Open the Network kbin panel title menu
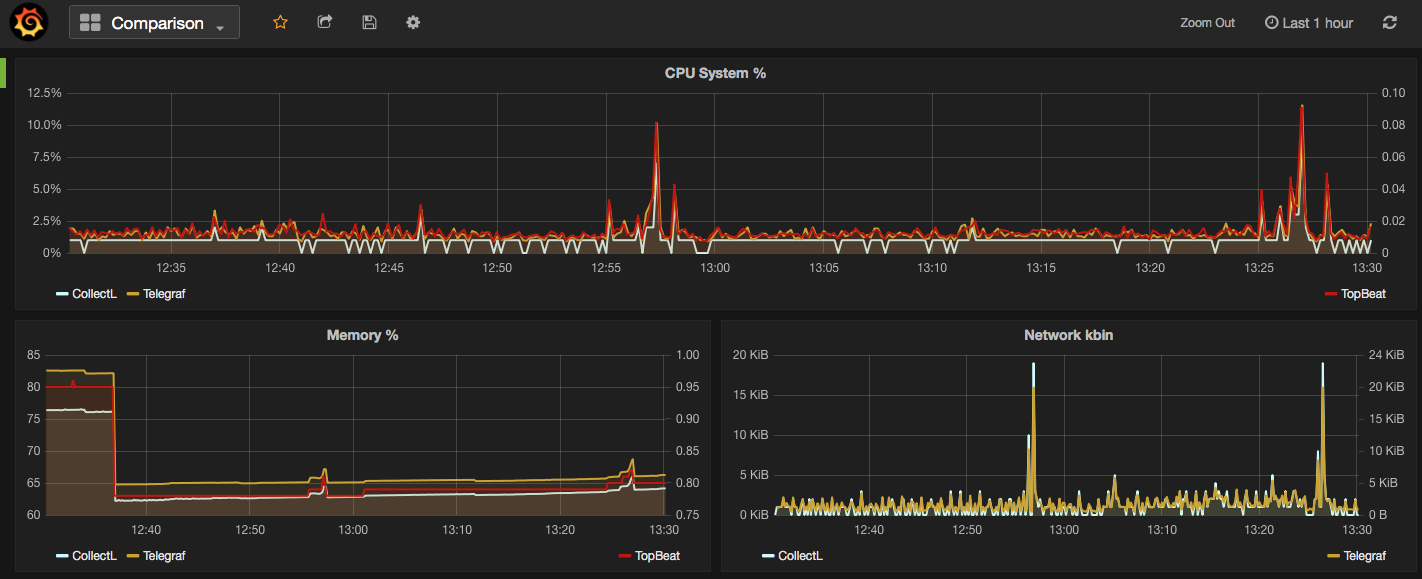 coord(1068,335)
